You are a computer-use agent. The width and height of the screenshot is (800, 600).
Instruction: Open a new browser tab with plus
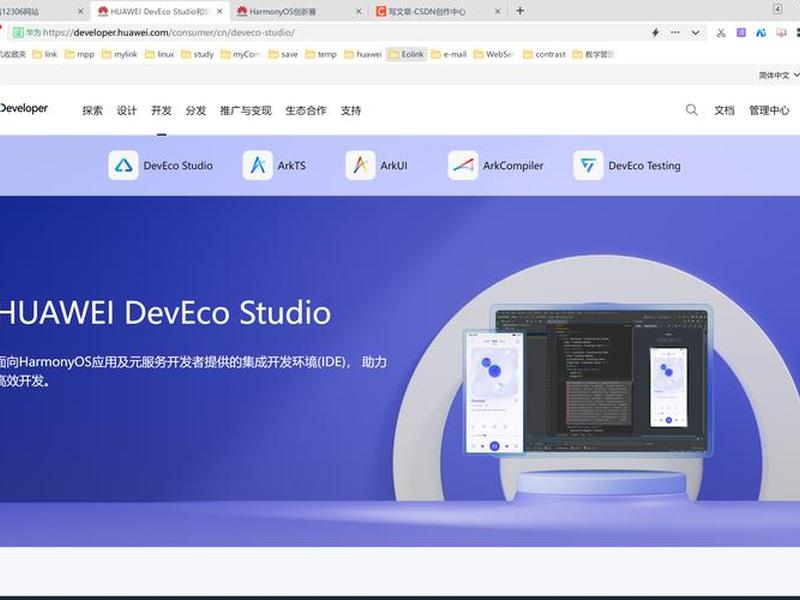(x=520, y=11)
